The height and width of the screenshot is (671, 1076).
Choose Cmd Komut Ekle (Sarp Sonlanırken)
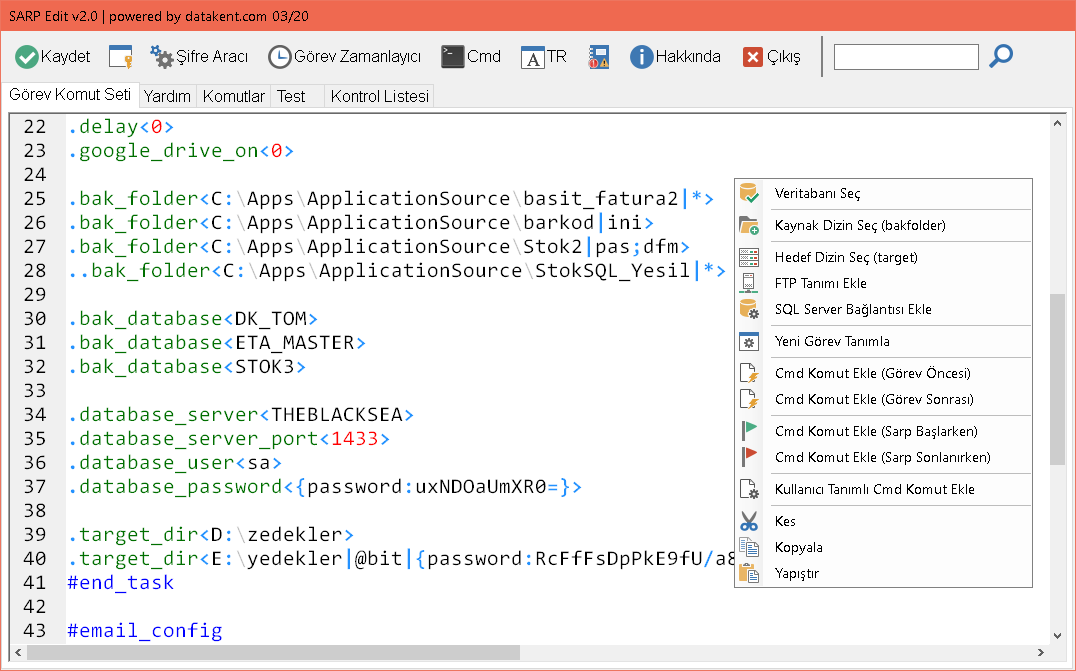tap(883, 458)
